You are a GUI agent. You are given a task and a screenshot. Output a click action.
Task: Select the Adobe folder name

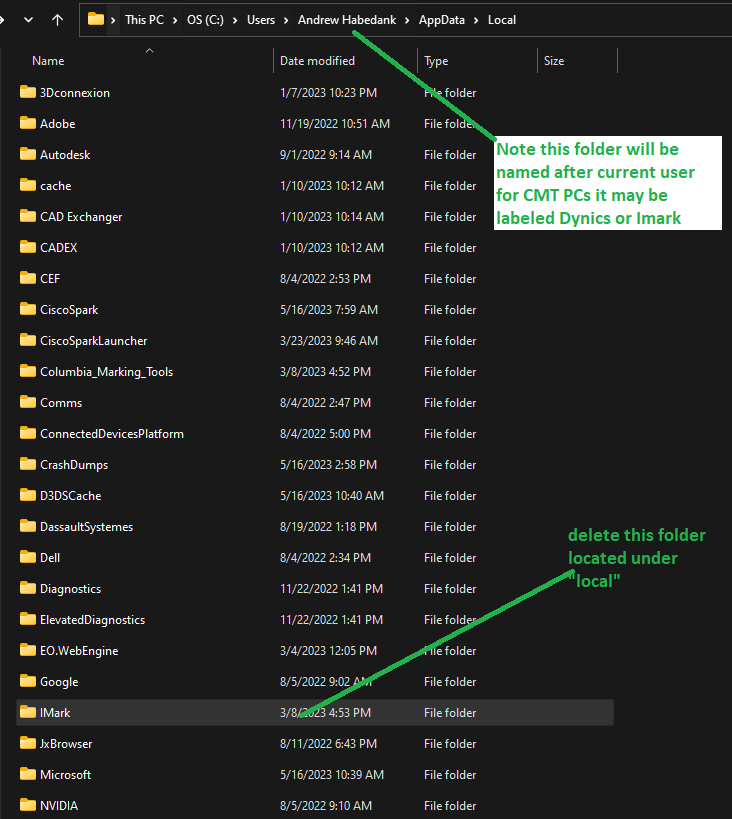coord(57,124)
